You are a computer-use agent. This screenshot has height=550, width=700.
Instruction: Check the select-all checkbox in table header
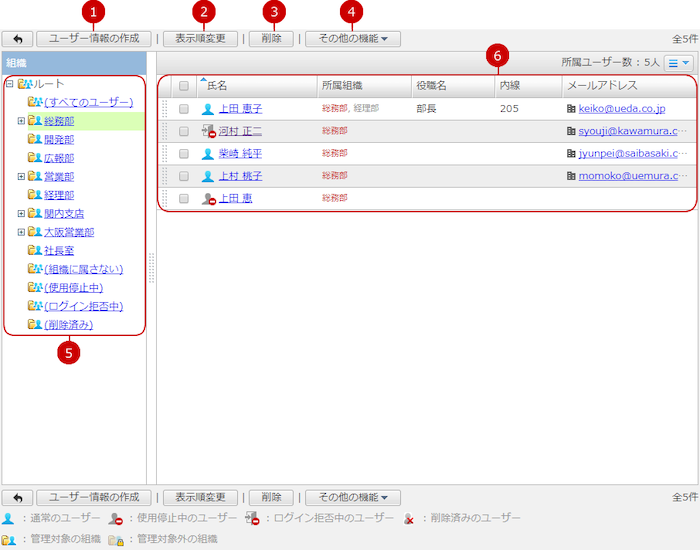coord(183,86)
